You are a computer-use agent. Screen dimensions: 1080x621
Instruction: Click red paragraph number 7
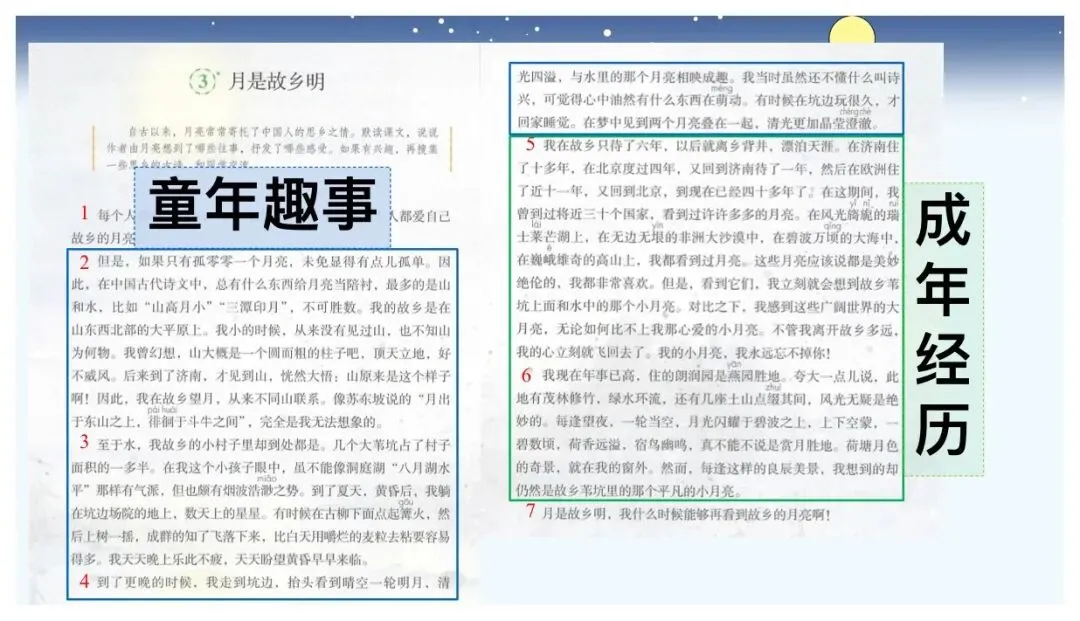[530, 512]
